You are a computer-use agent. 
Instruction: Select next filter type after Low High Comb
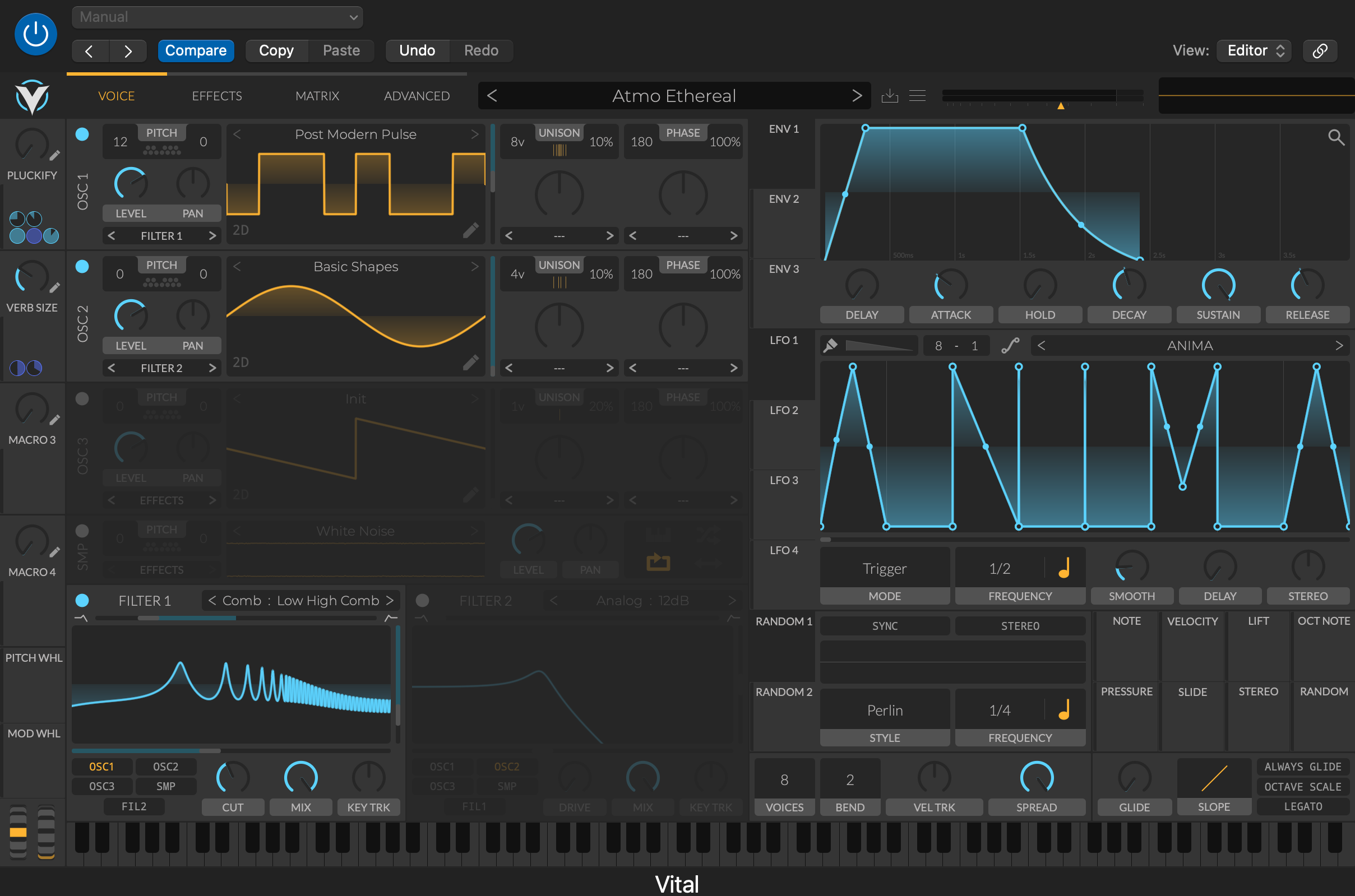pyautogui.click(x=390, y=600)
